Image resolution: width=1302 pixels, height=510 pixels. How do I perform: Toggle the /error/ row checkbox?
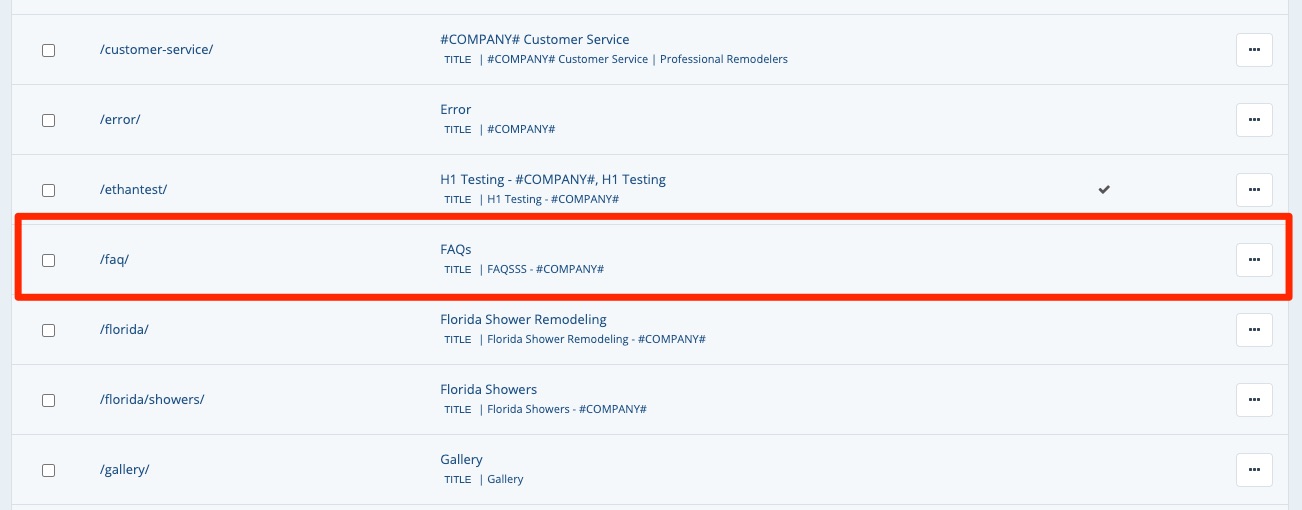point(48,120)
